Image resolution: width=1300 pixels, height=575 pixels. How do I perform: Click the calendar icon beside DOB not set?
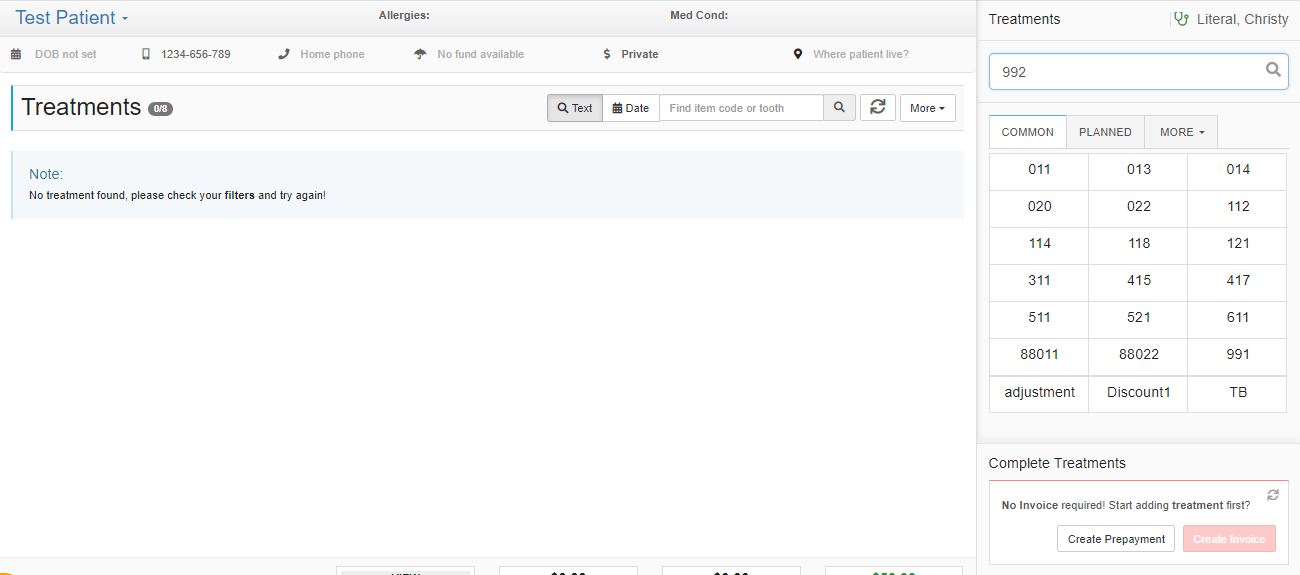click(16, 54)
